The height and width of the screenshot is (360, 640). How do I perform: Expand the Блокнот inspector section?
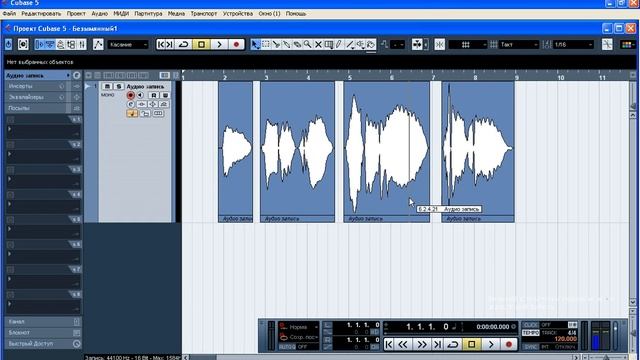pos(43,333)
